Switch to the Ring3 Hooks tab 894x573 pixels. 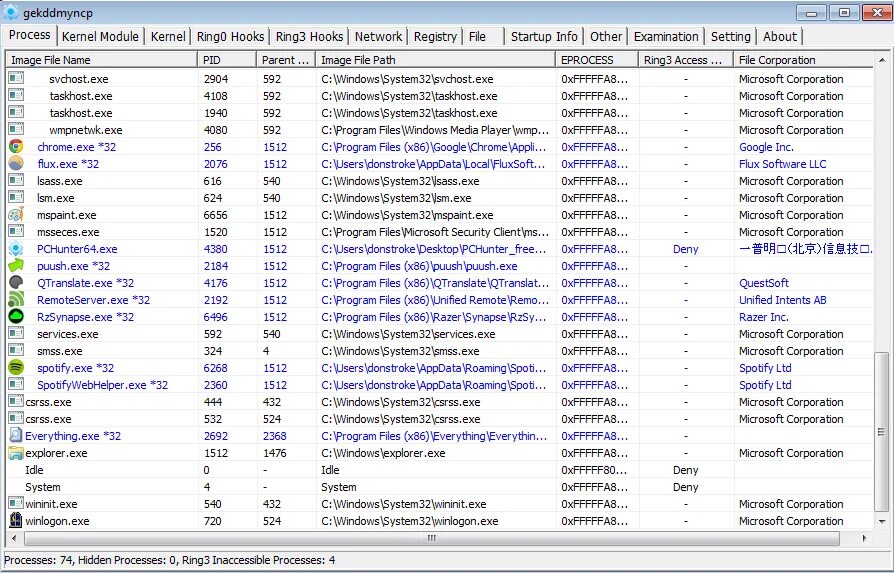310,36
